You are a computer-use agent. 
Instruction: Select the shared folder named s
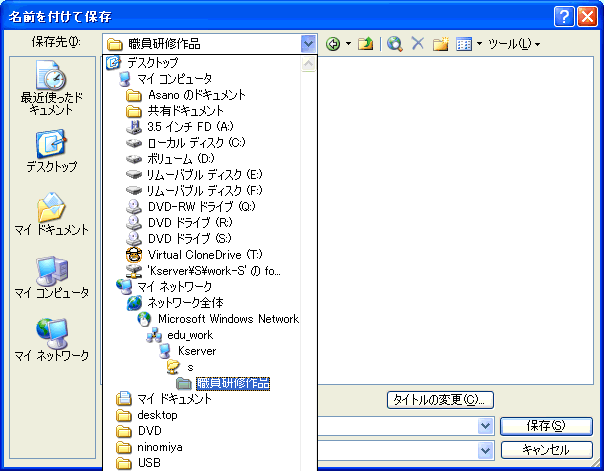click(181, 367)
